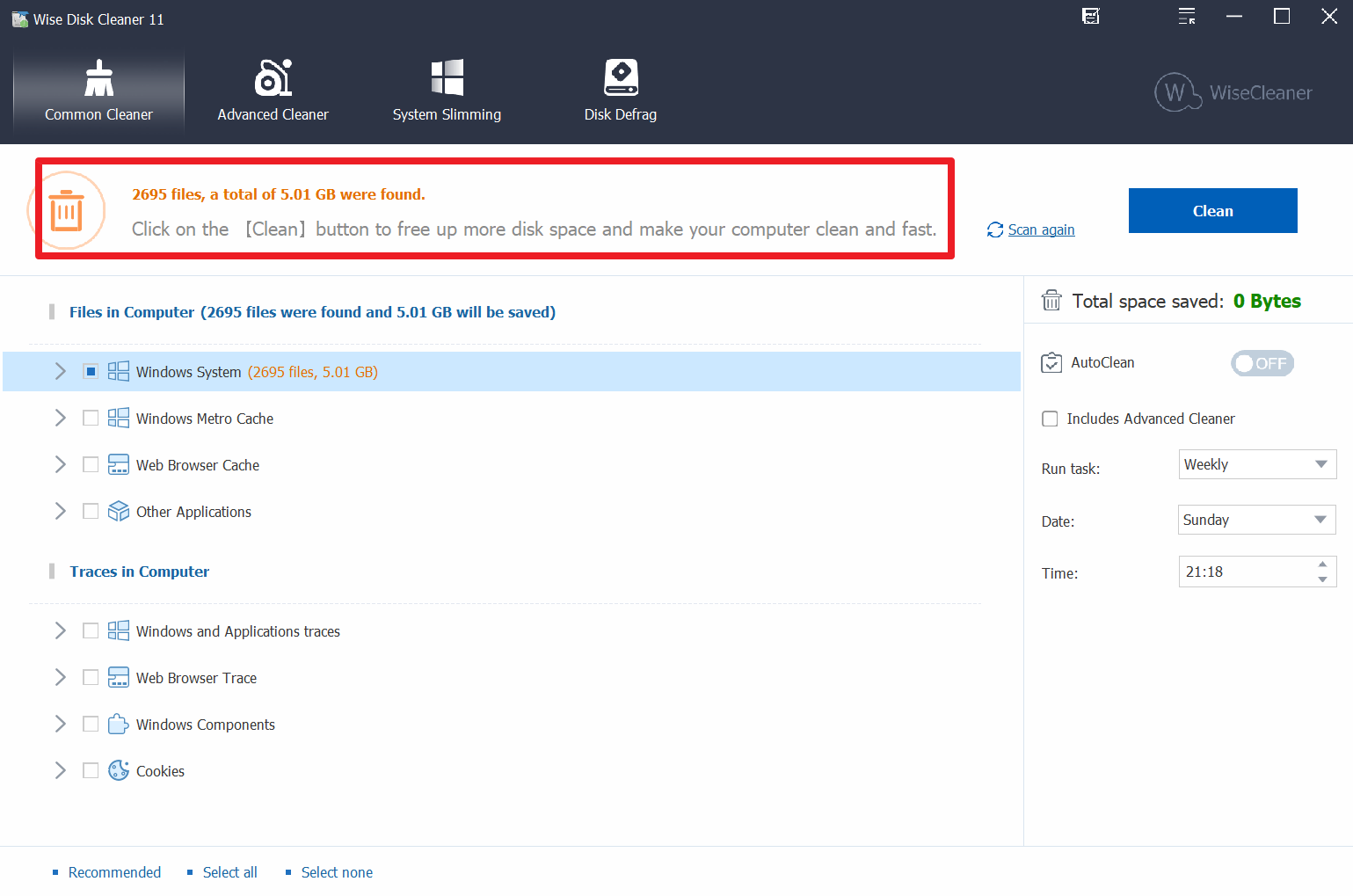Click the Web Browser Trace icon
Image resolution: width=1353 pixels, height=896 pixels.
click(119, 677)
